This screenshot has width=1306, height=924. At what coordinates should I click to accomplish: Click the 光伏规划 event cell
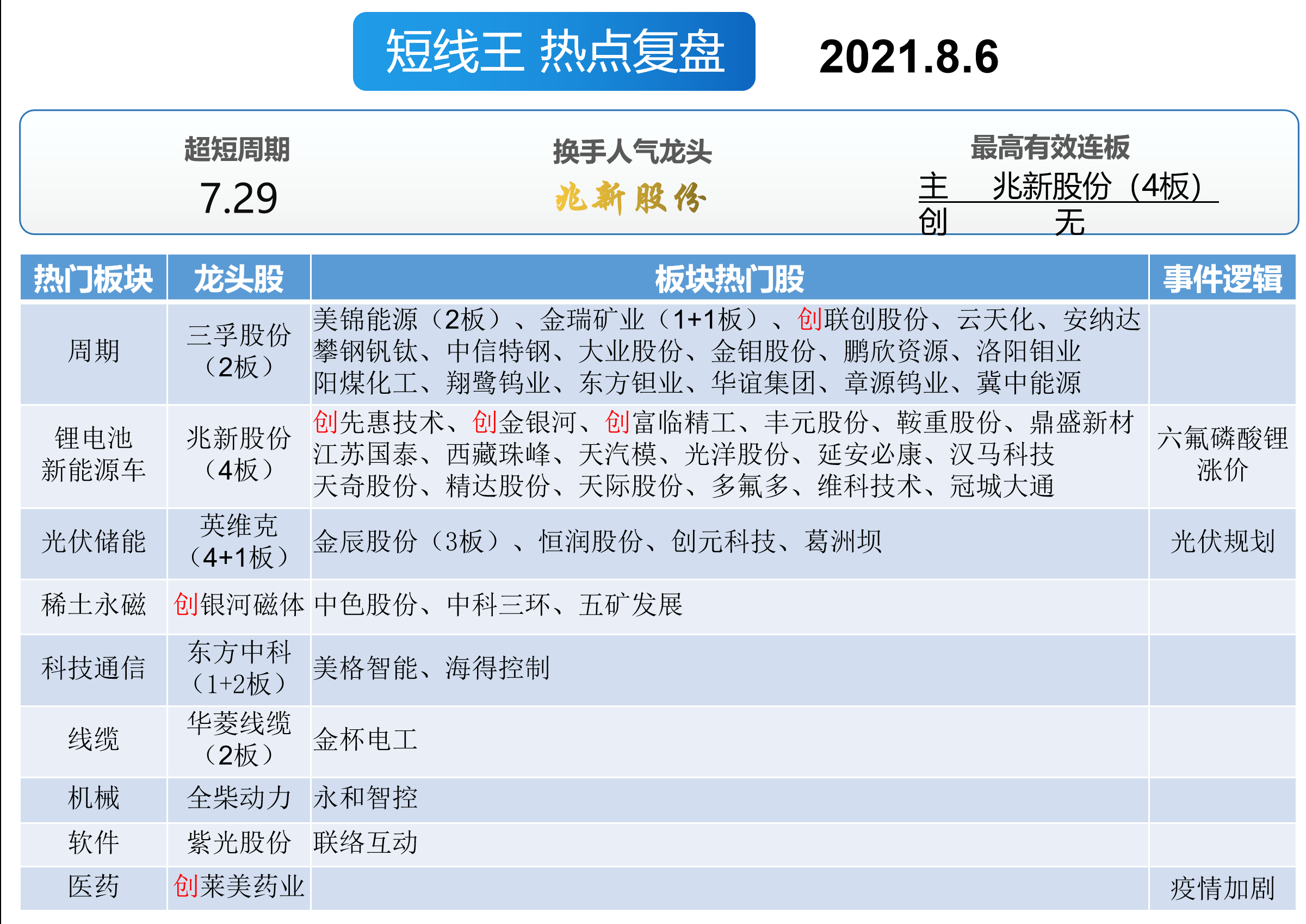click(1222, 542)
